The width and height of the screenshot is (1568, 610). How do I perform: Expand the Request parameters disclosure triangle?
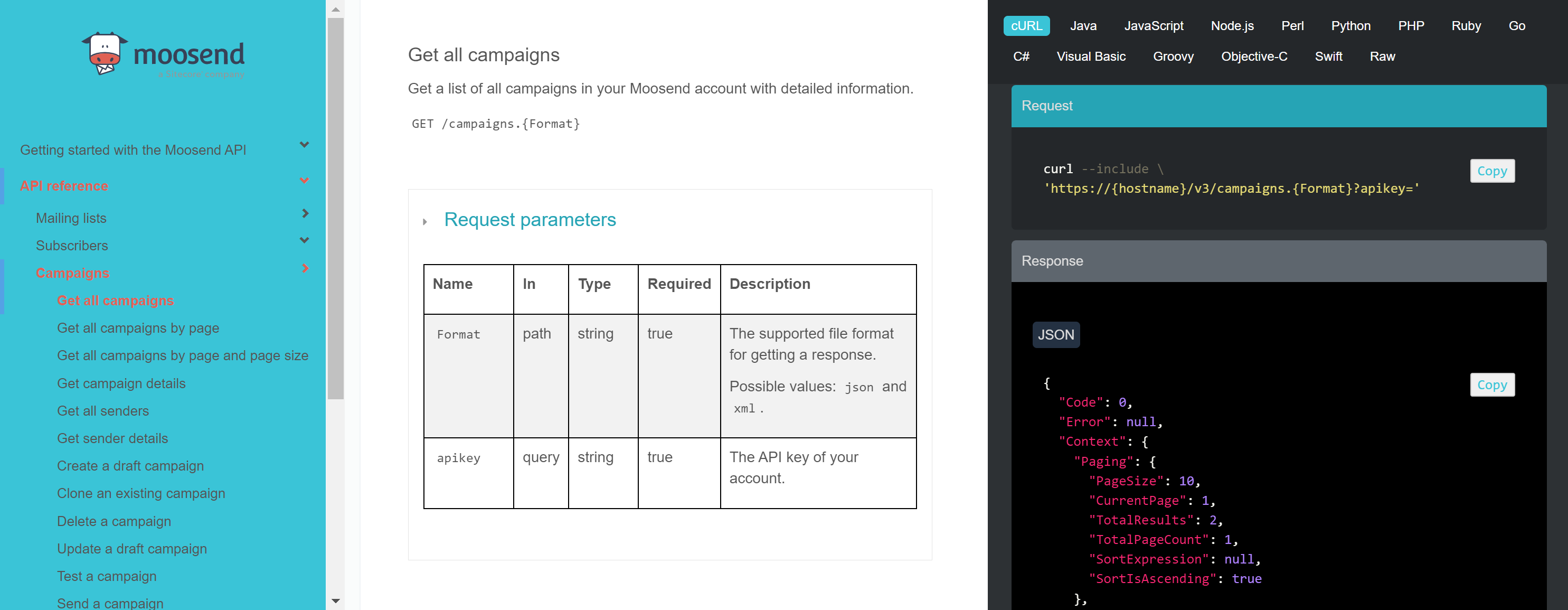click(x=424, y=222)
